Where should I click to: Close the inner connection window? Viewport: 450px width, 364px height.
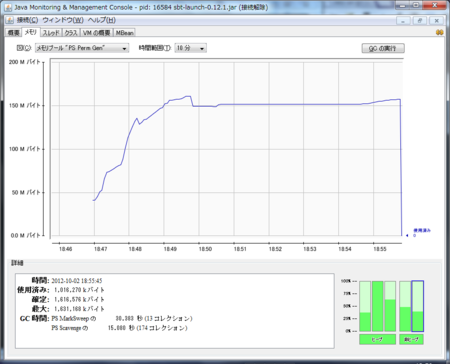tap(436, 21)
